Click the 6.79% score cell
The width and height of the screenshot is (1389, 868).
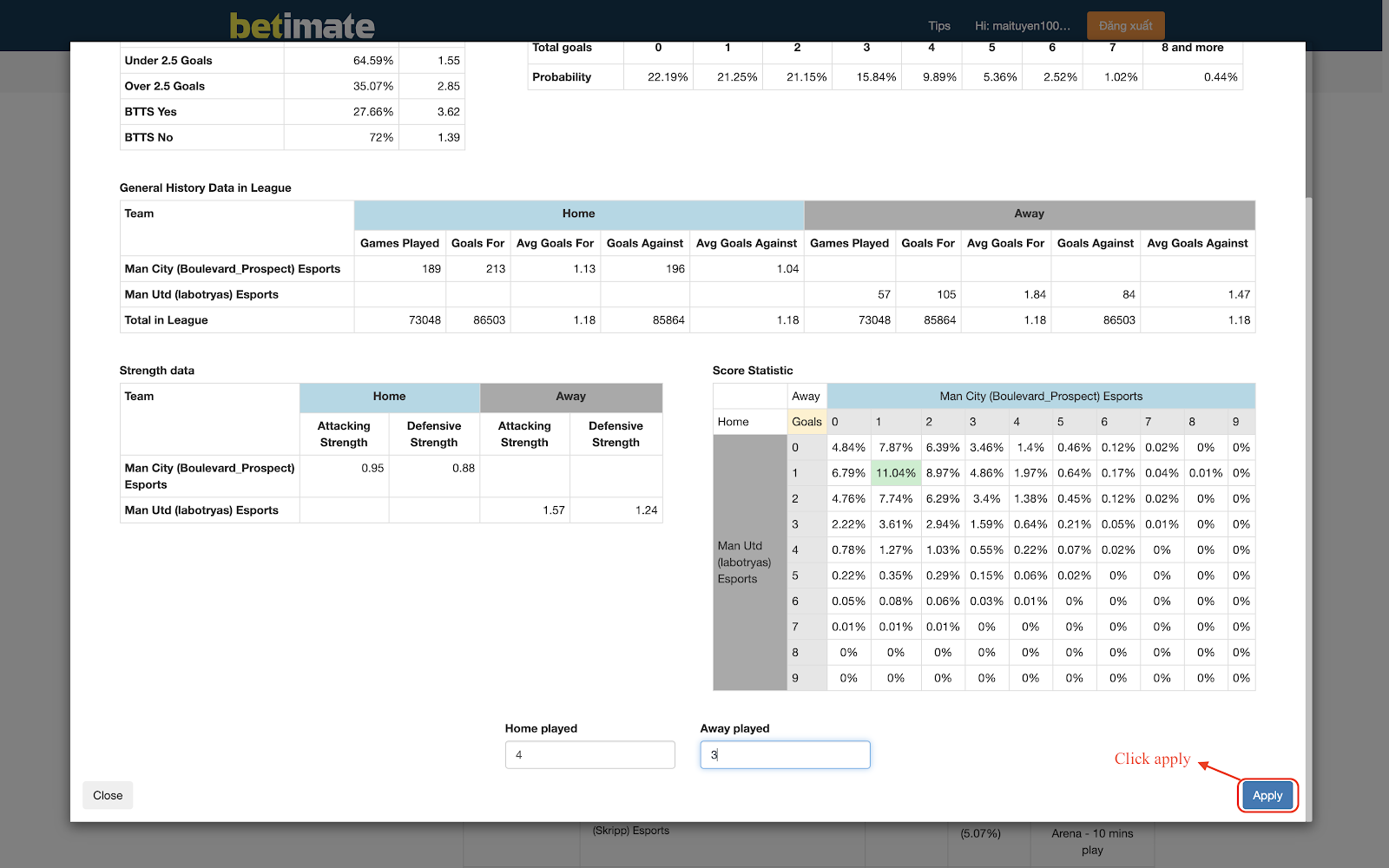pos(848,473)
